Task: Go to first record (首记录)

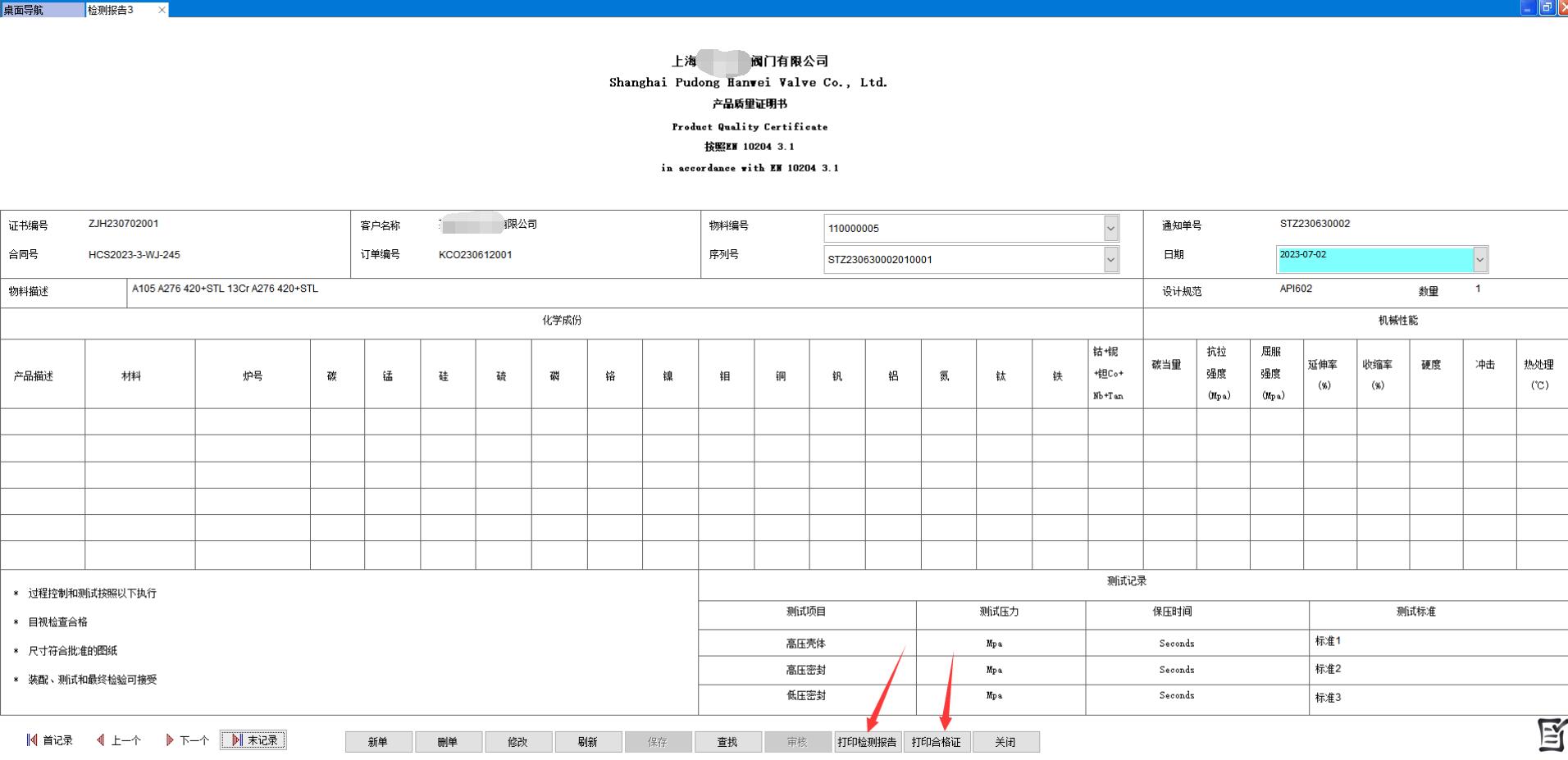Action: point(50,740)
